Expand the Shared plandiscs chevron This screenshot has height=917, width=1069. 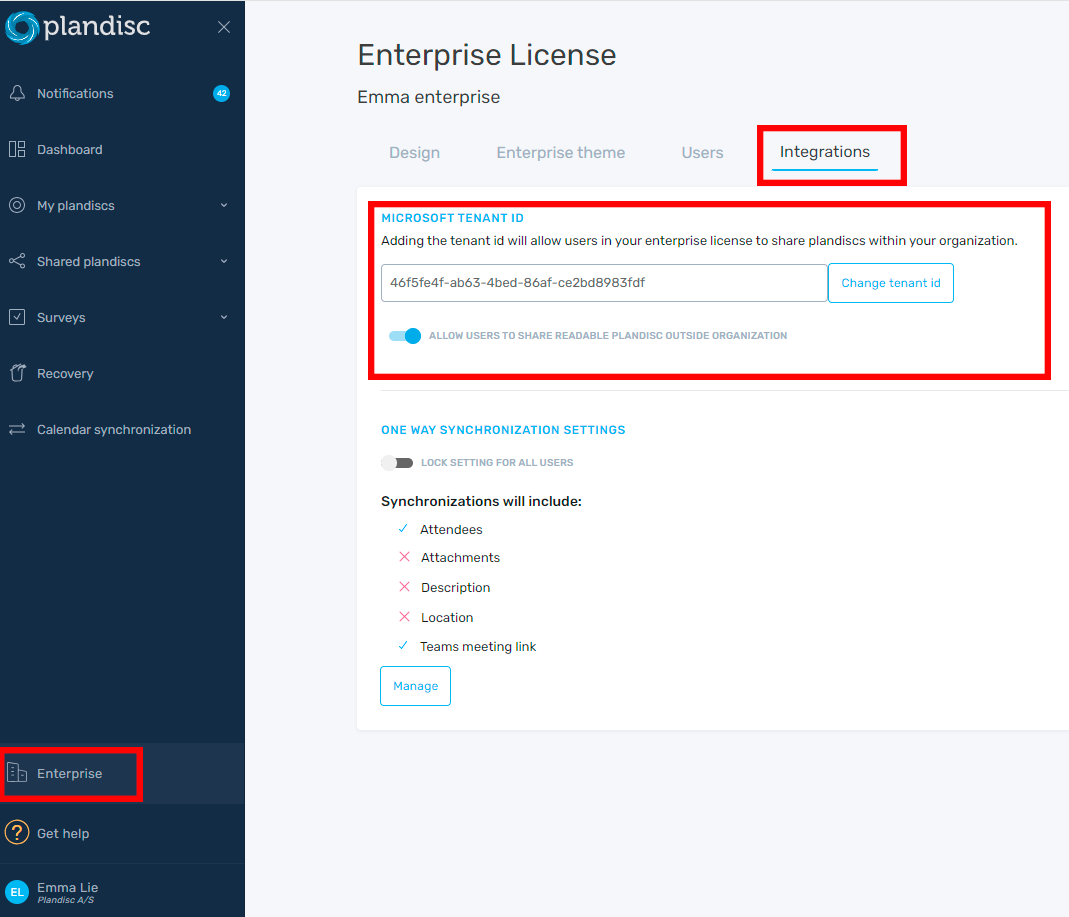[x=224, y=261]
